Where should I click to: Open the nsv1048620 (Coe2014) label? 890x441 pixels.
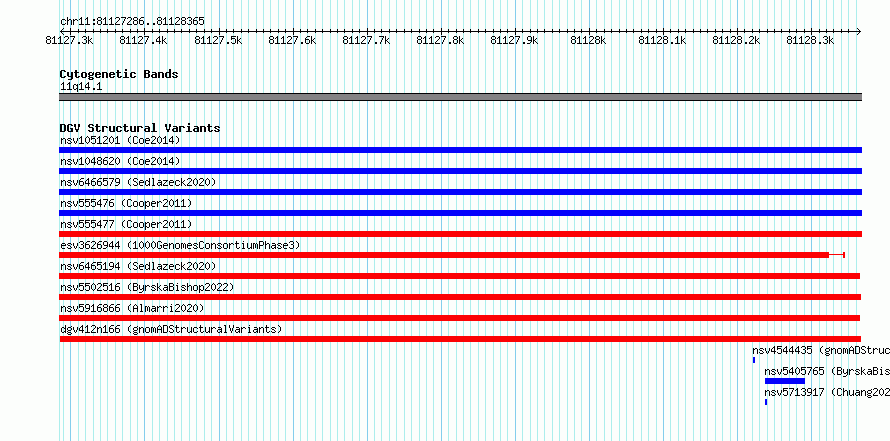120,161
